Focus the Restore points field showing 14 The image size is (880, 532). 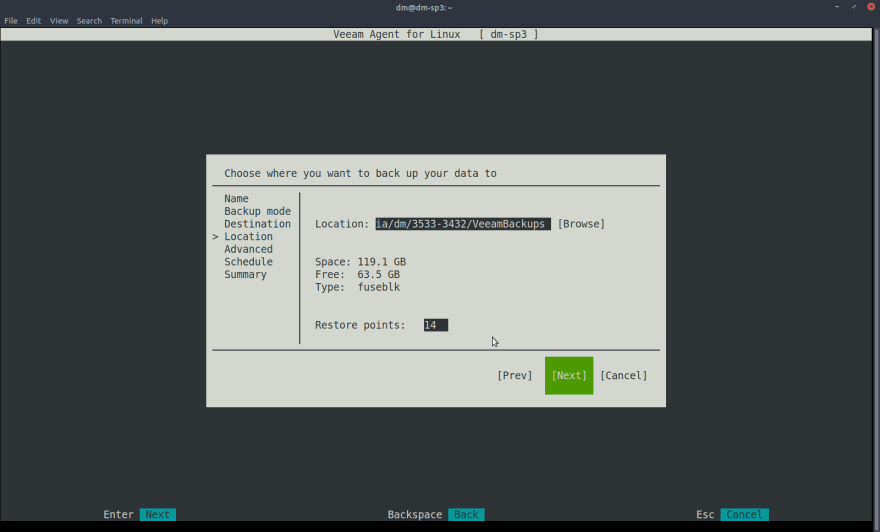(x=436, y=325)
